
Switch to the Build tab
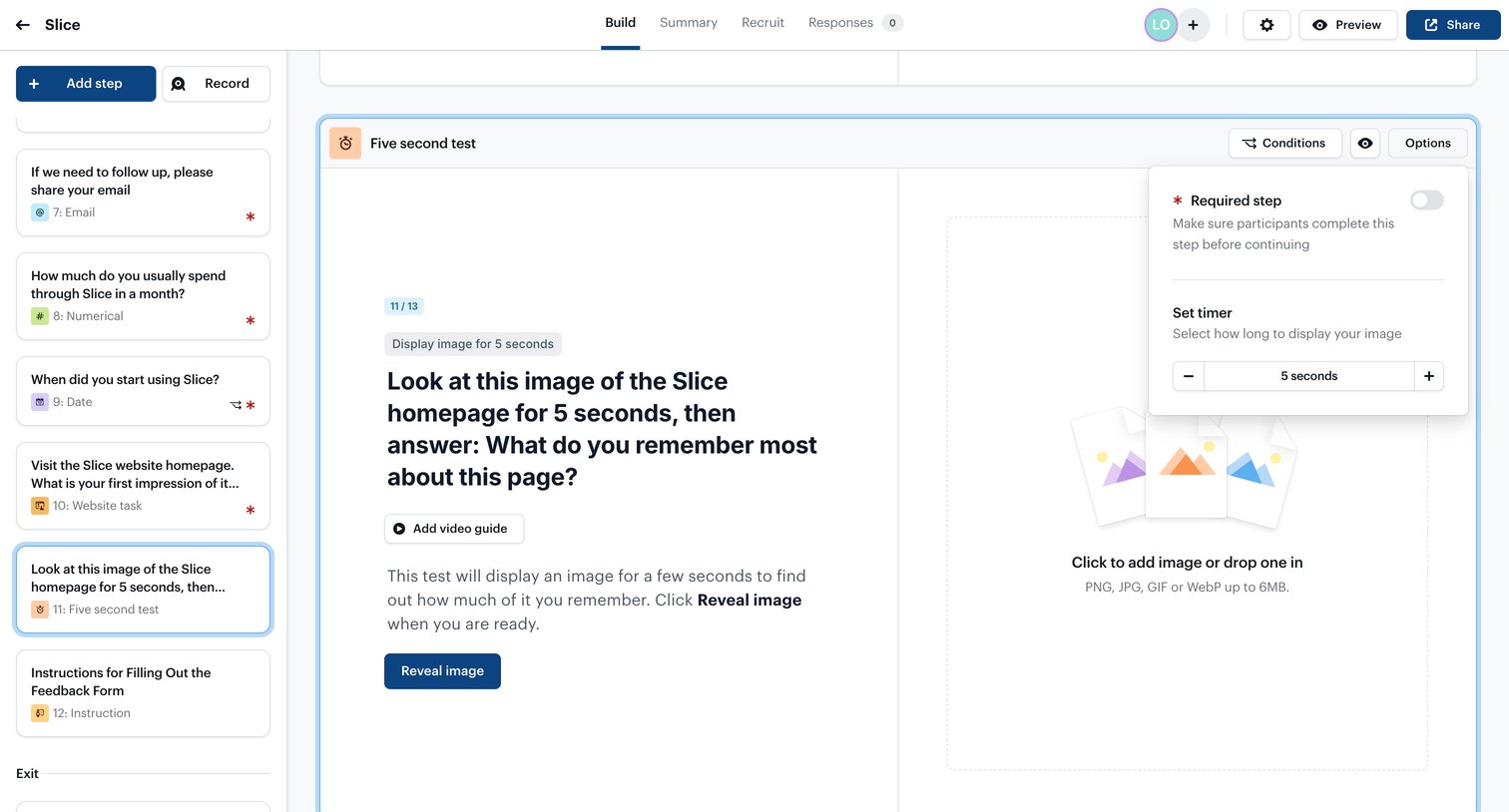tap(620, 23)
